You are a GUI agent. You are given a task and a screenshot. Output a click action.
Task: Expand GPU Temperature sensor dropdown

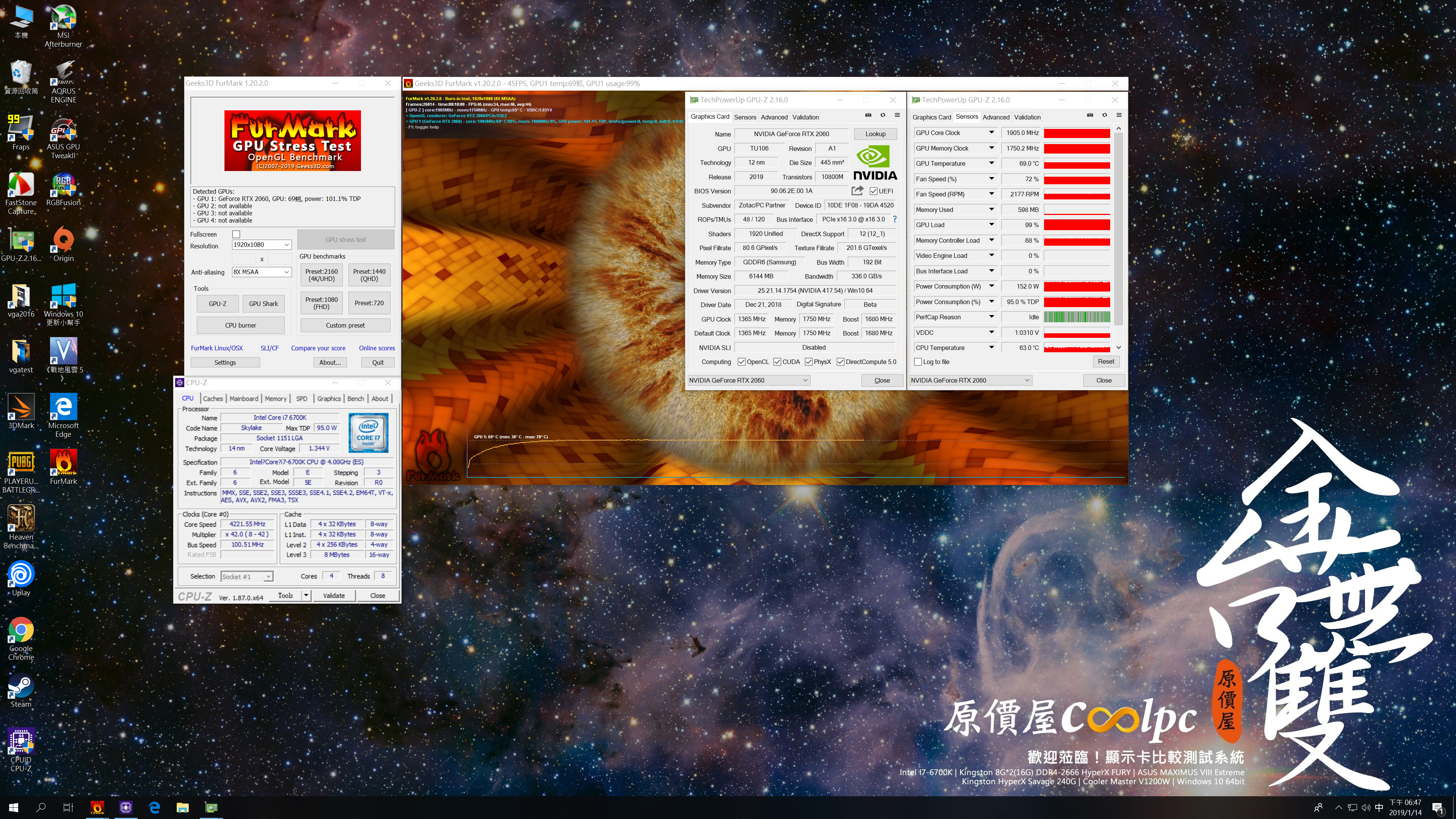point(992,163)
